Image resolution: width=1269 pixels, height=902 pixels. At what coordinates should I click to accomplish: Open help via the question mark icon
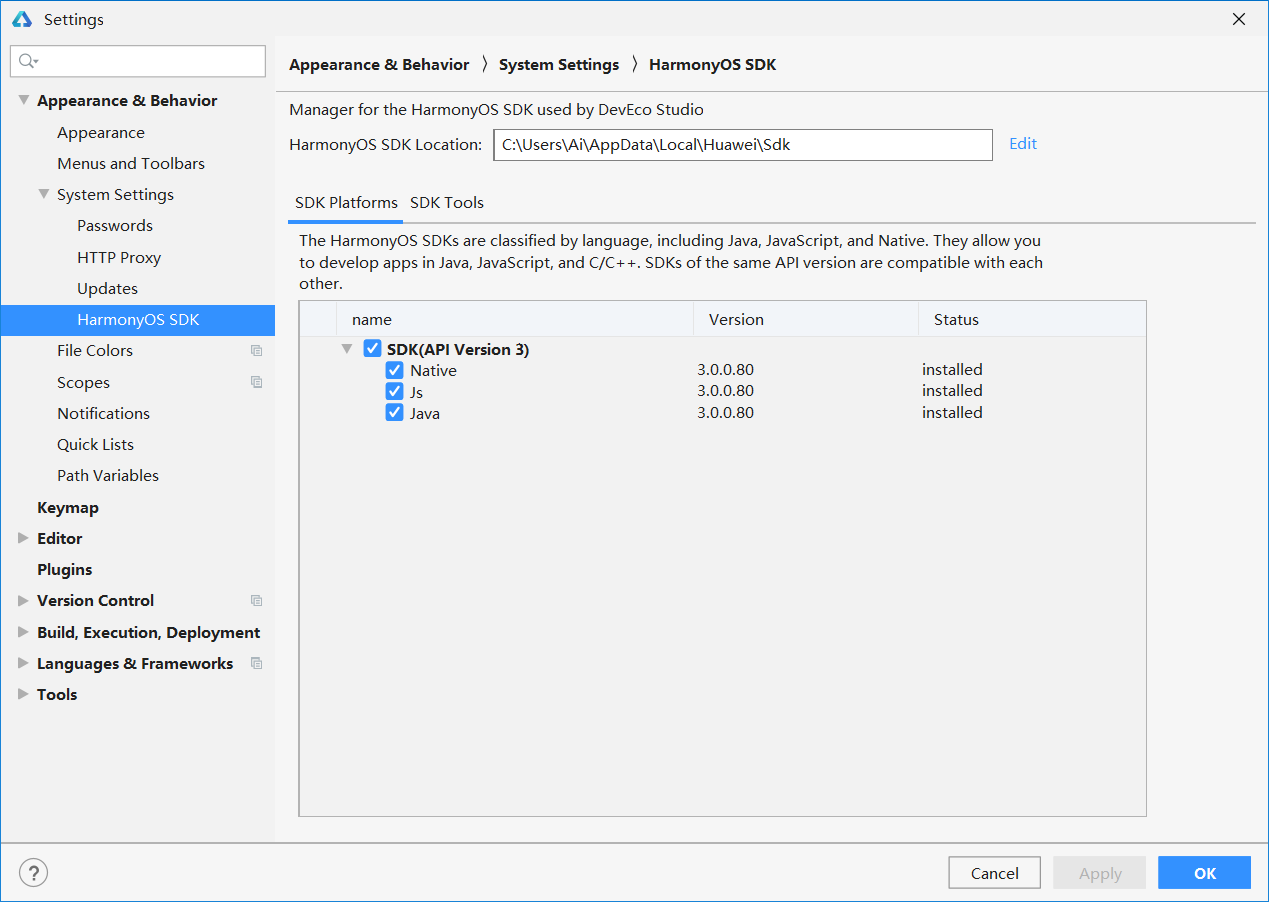point(33,872)
